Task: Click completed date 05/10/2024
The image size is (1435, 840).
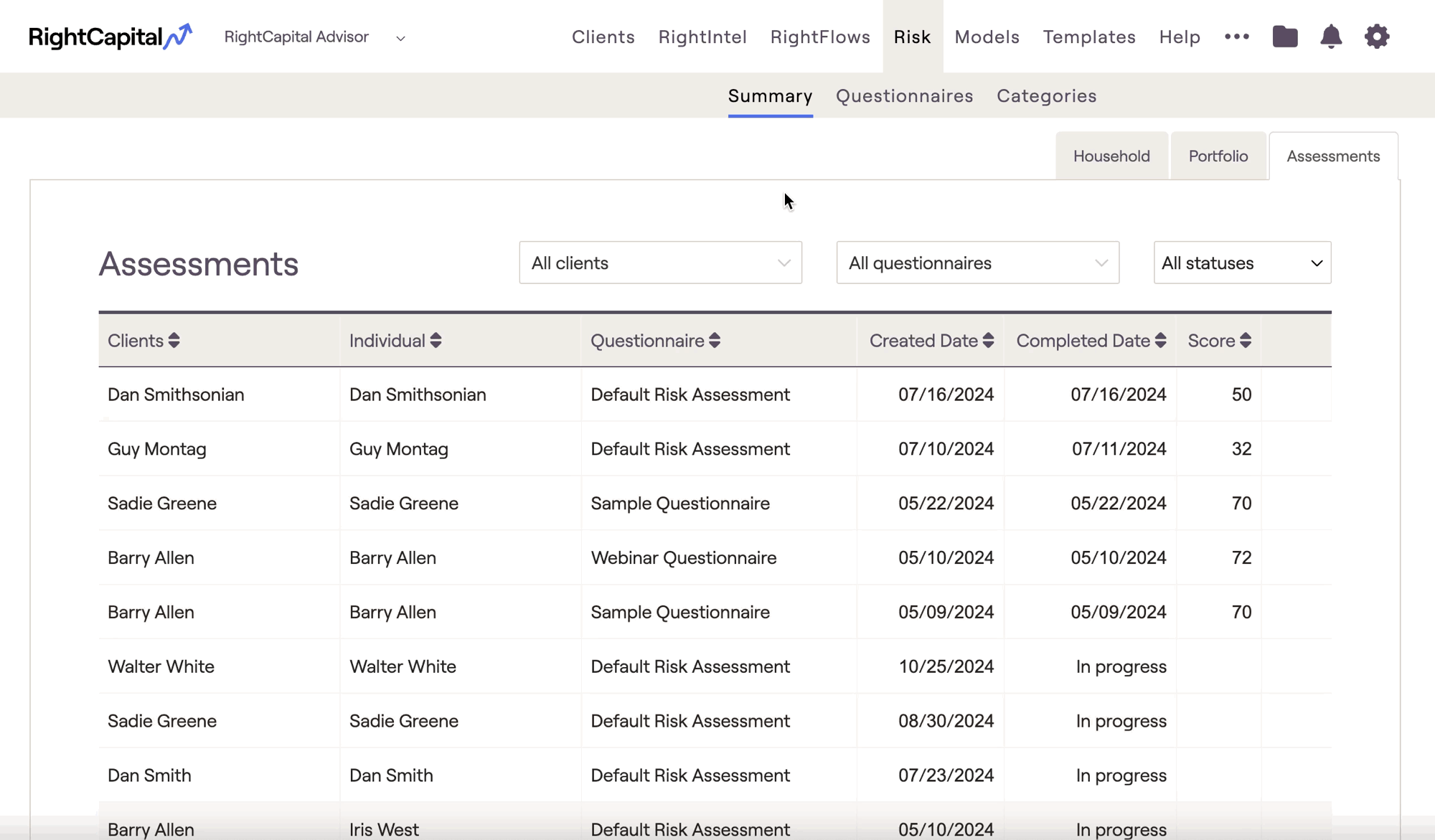Action: click(1119, 557)
